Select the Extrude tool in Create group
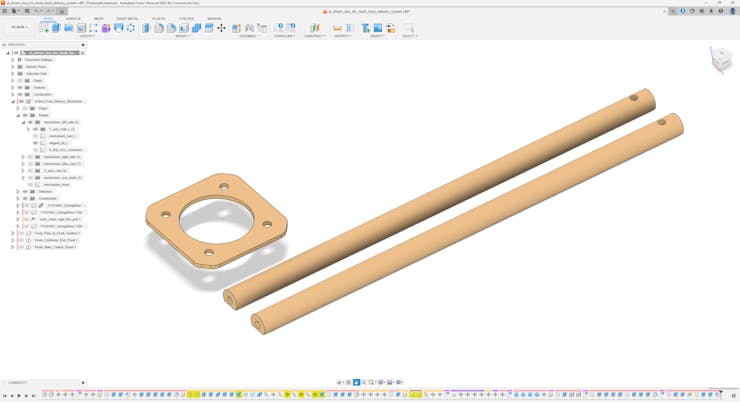The width and height of the screenshot is (740, 402). 56,28
